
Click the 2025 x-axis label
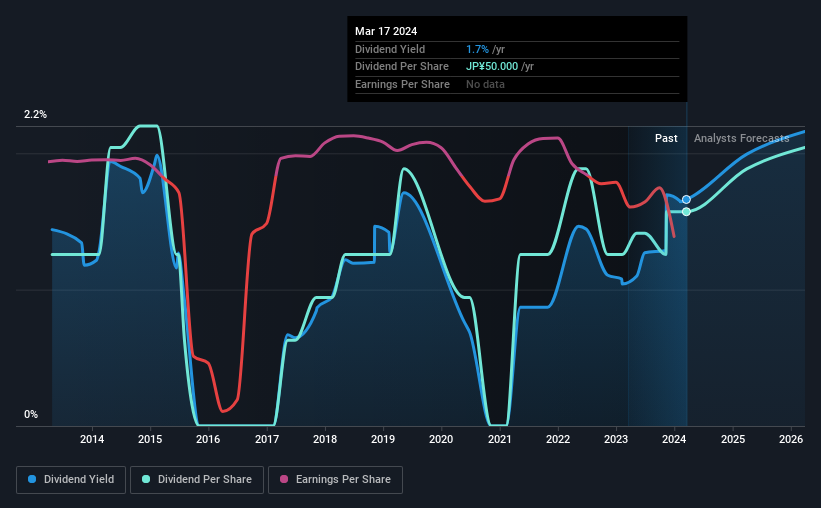click(733, 439)
